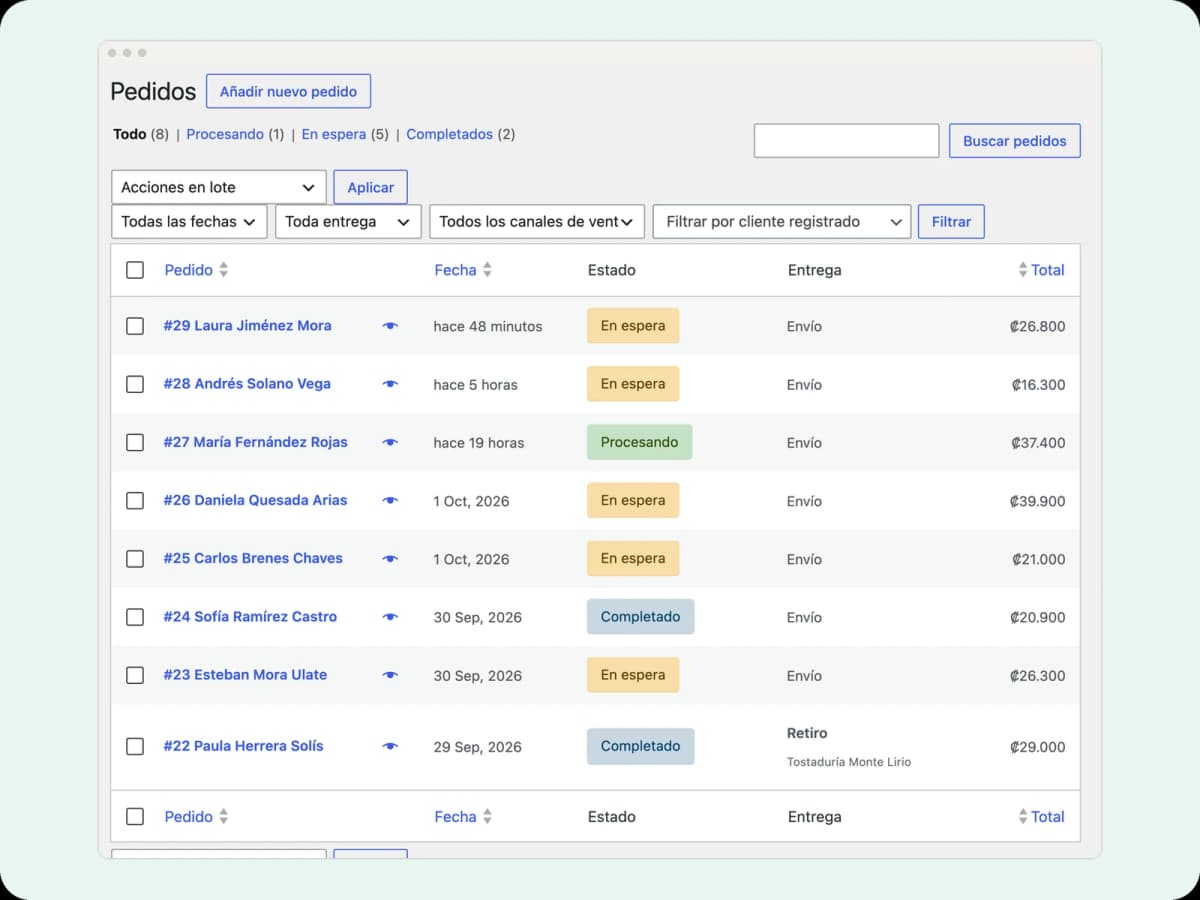Preview order #29 Laura Jiménez Mora eye icon
Screen dimensions: 1200x900
point(390,326)
